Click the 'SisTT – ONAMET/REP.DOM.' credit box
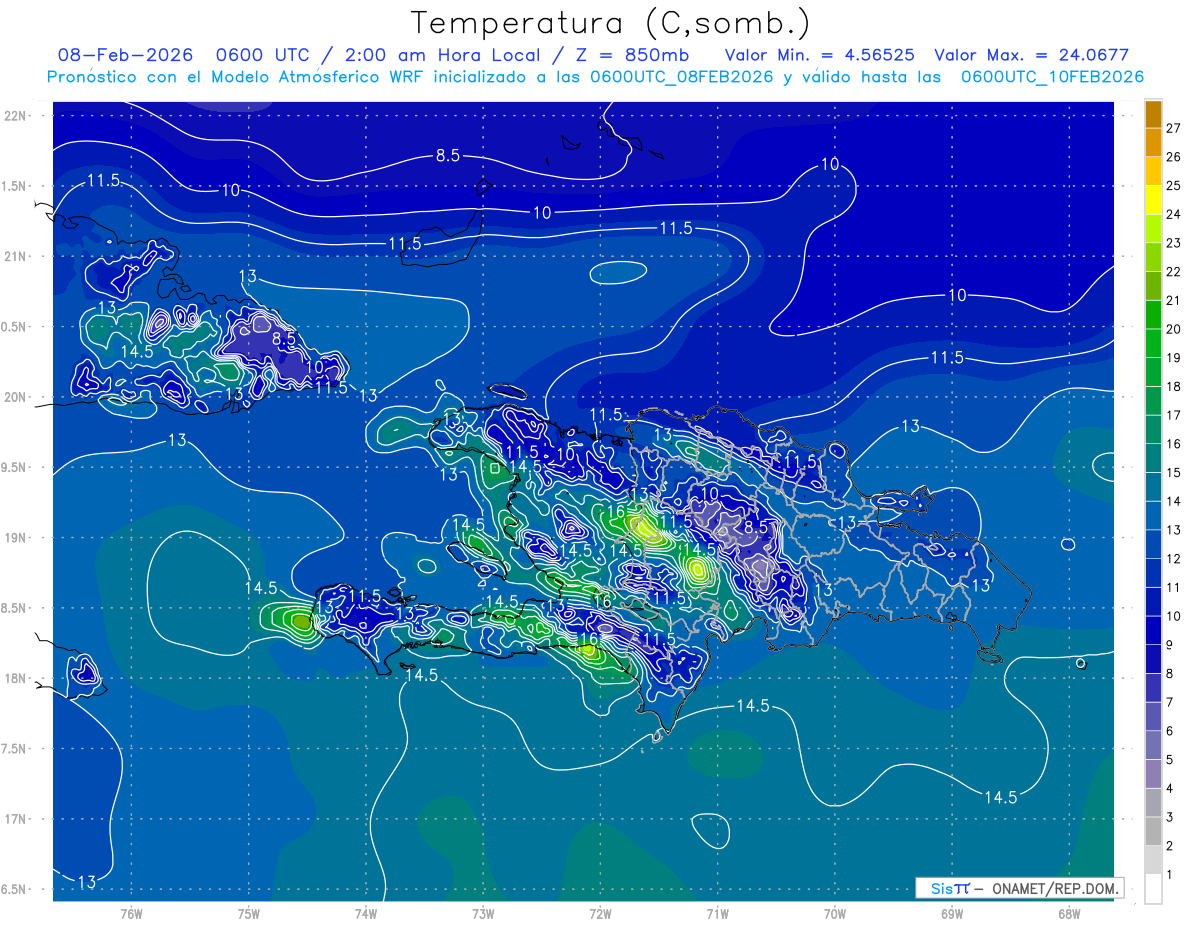Viewport: 1200px width, 927px height. coord(1020,888)
